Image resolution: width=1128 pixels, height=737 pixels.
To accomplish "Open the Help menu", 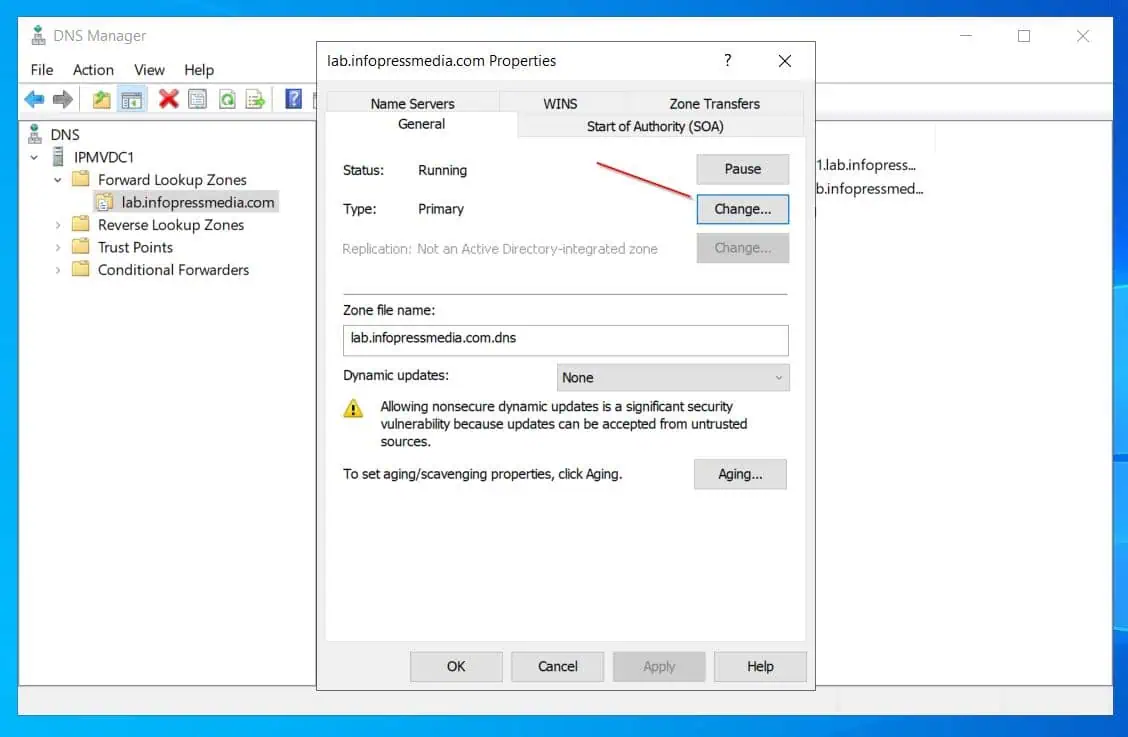I will click(199, 70).
